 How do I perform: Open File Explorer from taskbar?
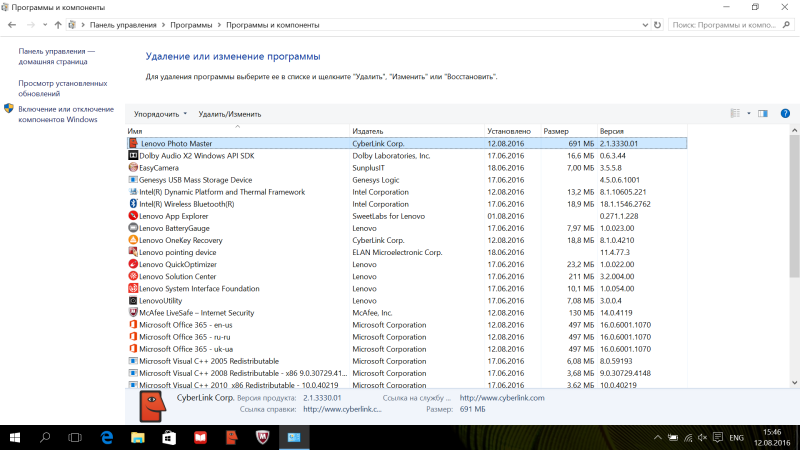[x=138, y=437]
